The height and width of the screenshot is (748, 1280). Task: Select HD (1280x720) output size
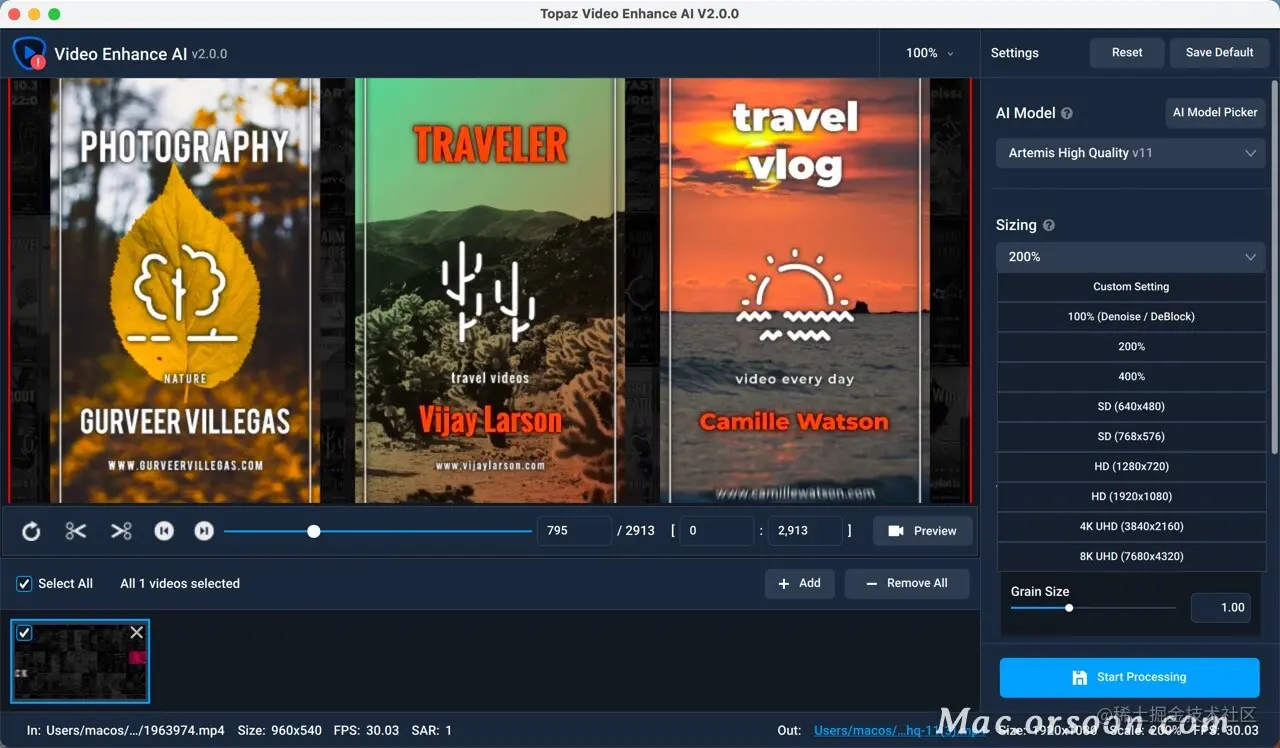pos(1131,466)
